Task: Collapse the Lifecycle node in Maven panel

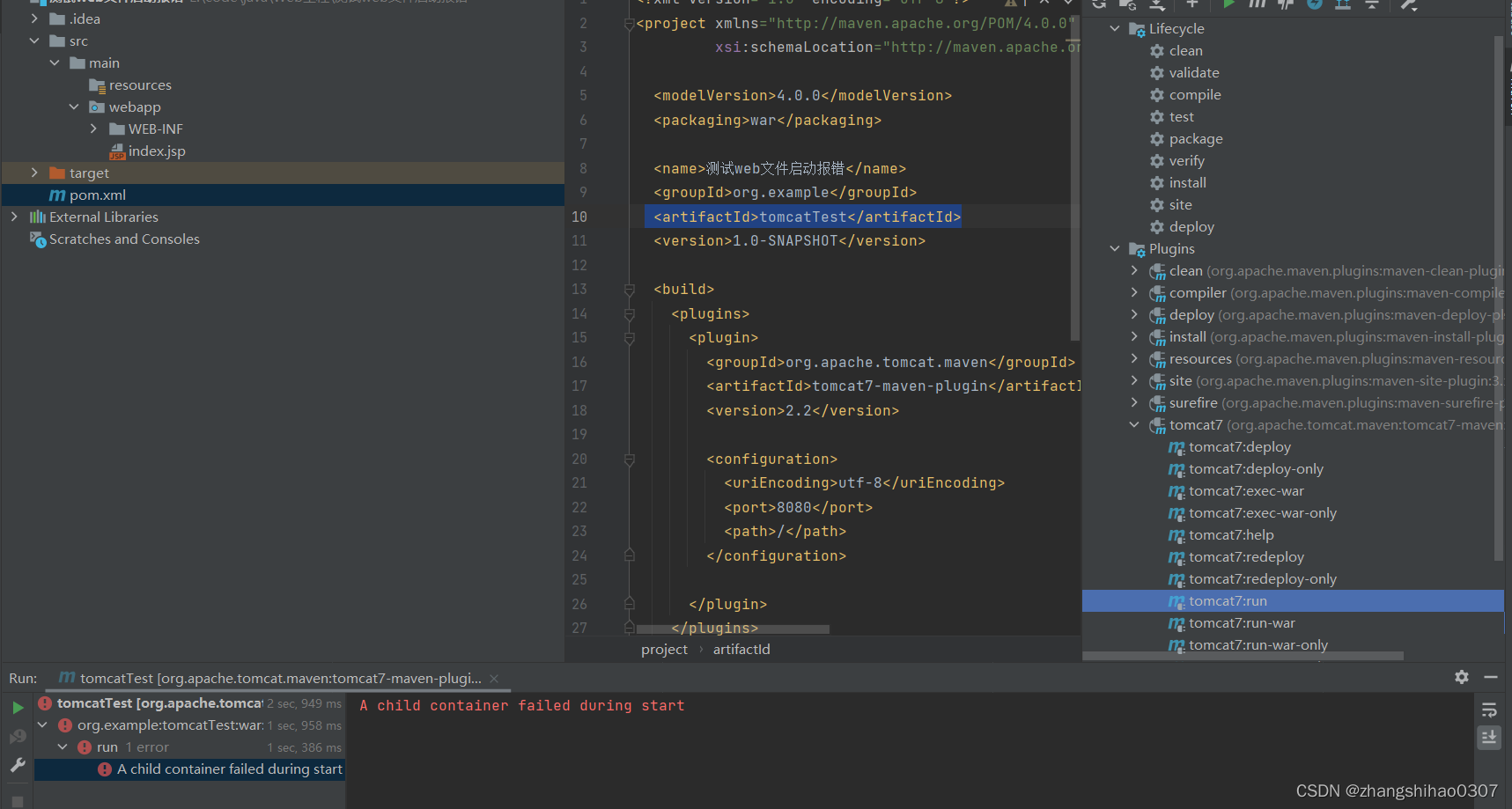Action: click(x=1115, y=29)
